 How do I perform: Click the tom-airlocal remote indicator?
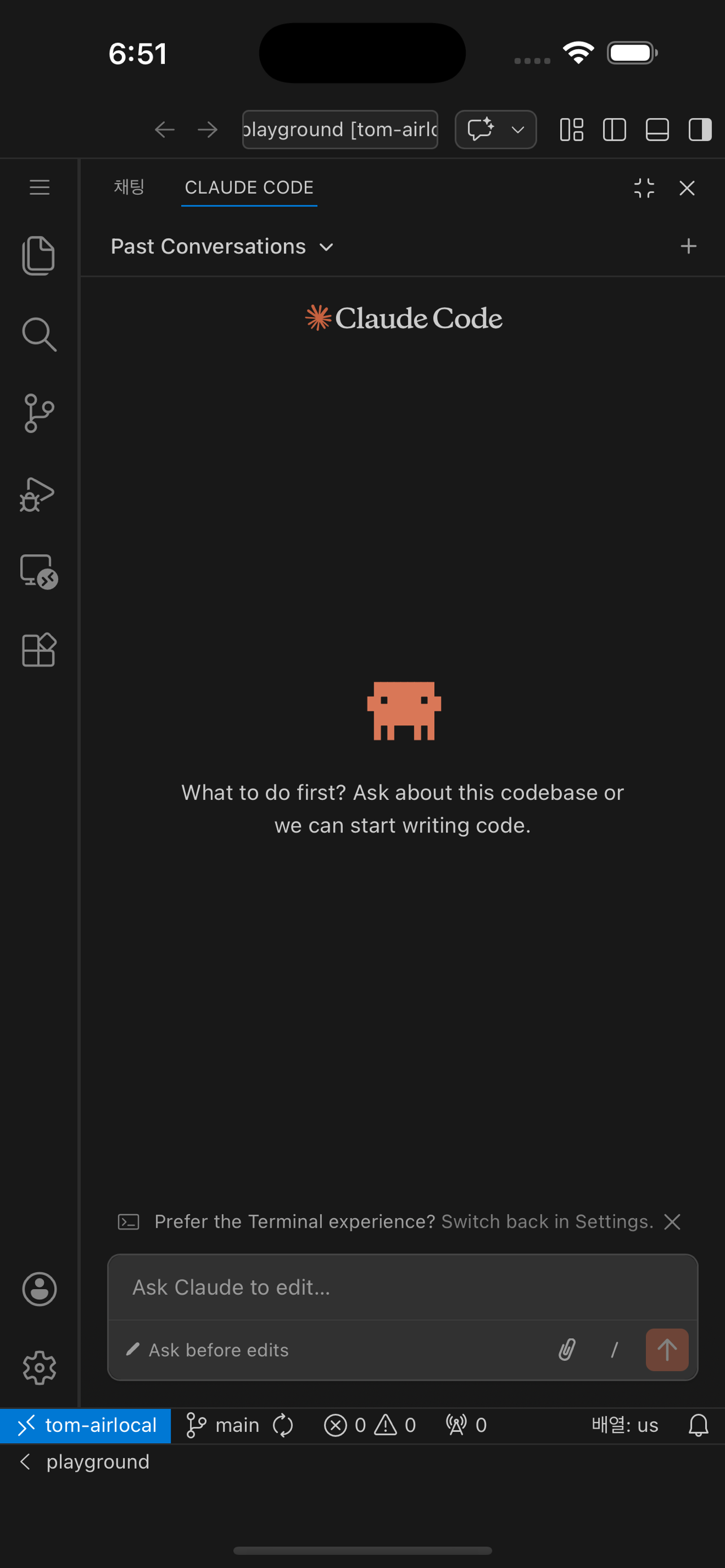[x=86, y=1425]
